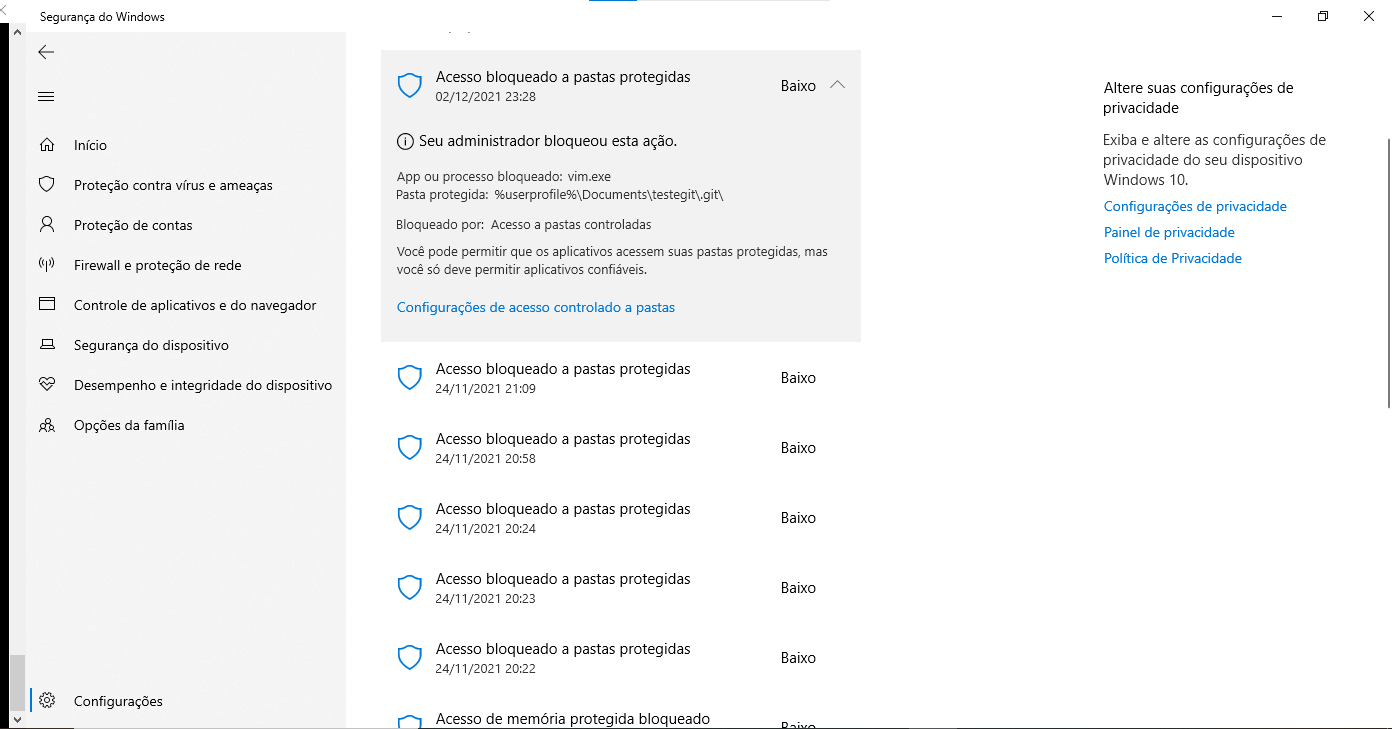Click 'Seu administrador bloqueou esta ação' message
The width and height of the screenshot is (1392, 729).
click(x=548, y=141)
